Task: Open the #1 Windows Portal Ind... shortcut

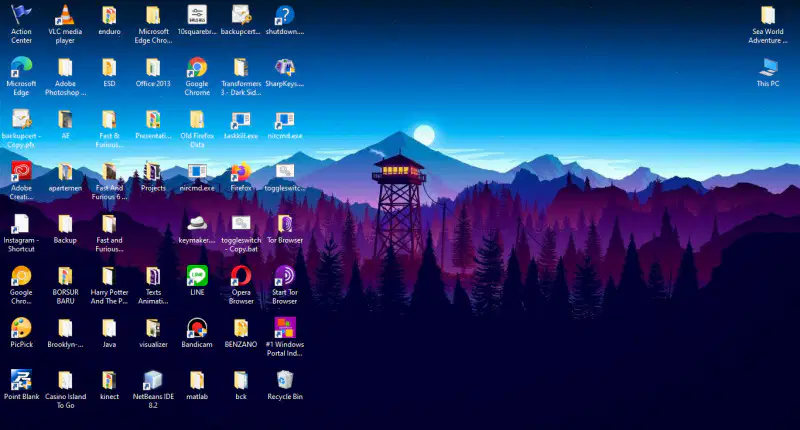Action: click(285, 328)
